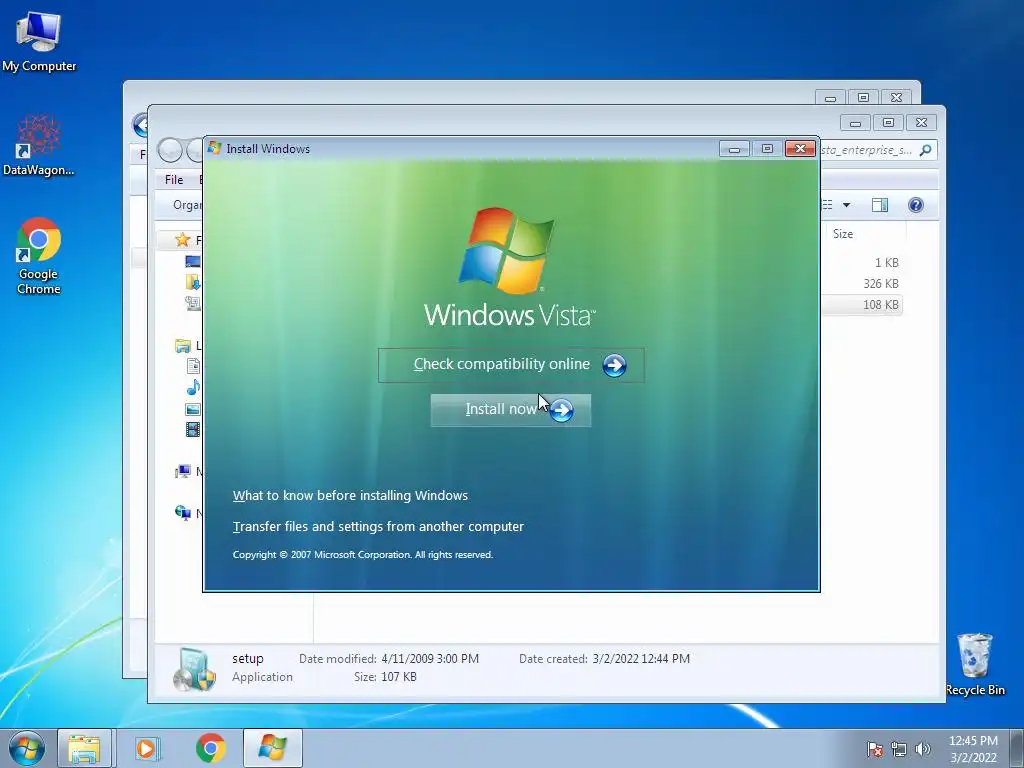Select the Music library note icon
The image size is (1024, 768).
193,387
